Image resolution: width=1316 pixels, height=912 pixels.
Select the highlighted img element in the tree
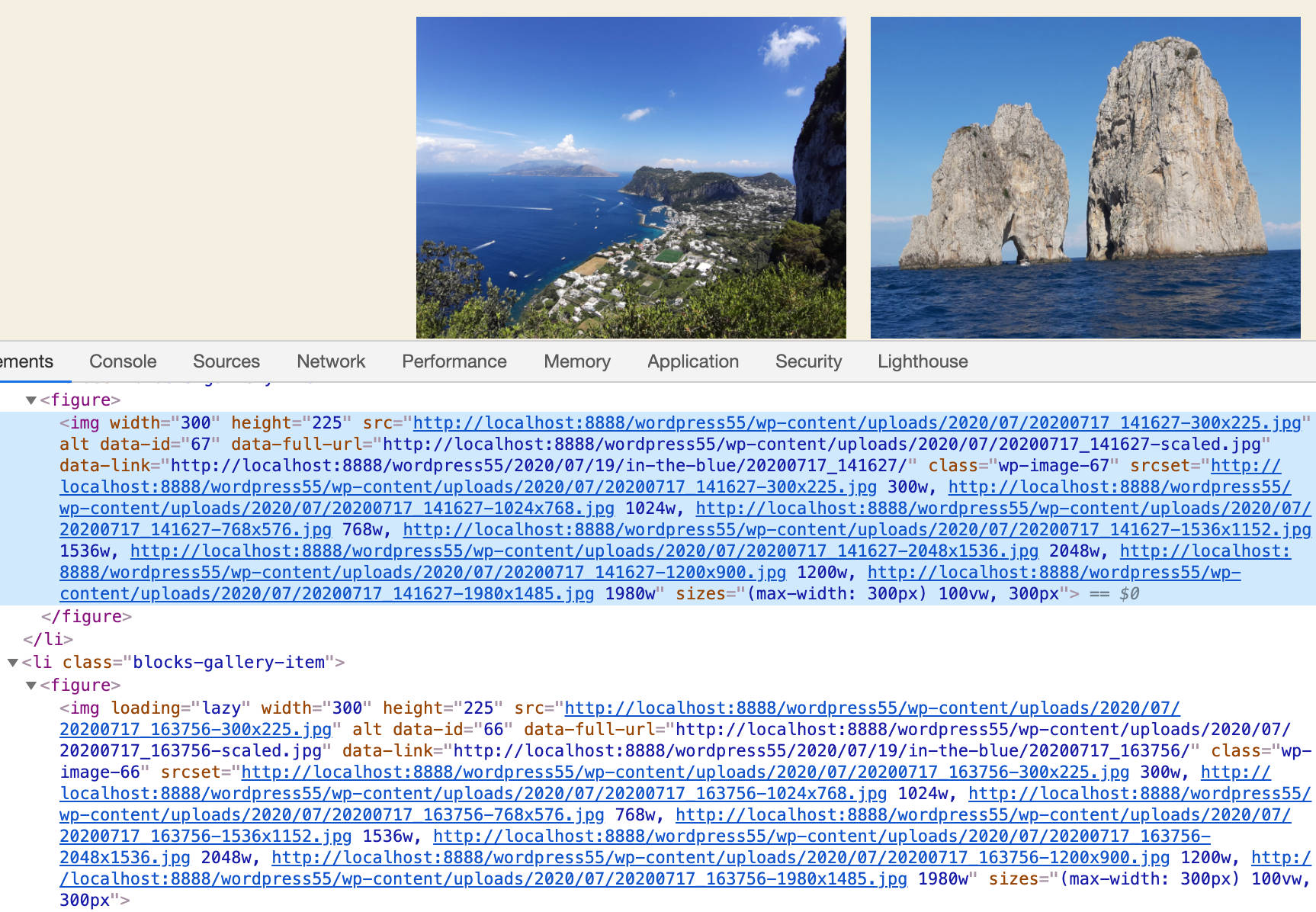point(82,422)
